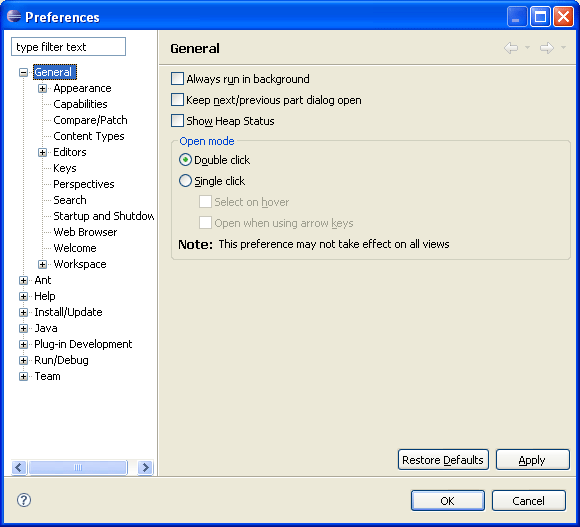The width and height of the screenshot is (580, 527).
Task: Expand the Editors node
Action: (43, 152)
